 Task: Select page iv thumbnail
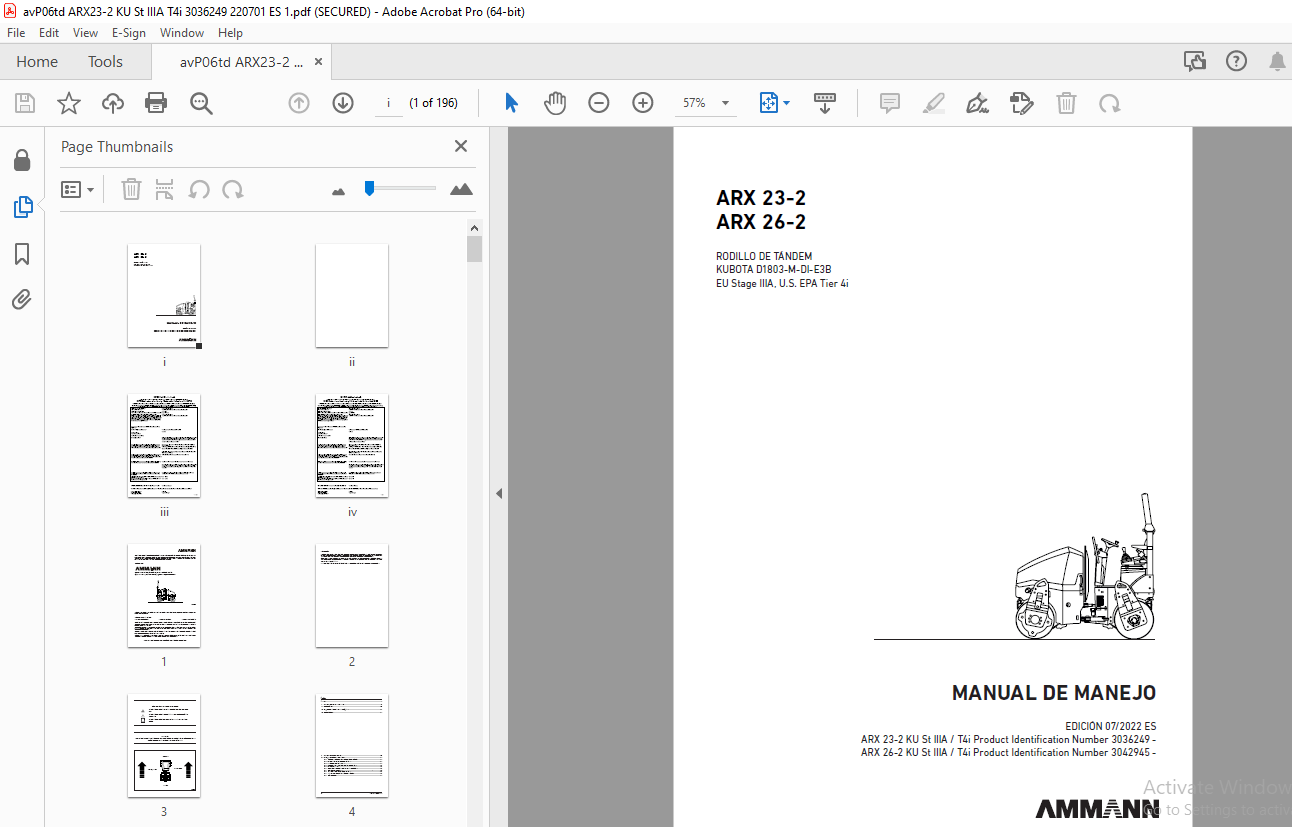pos(352,446)
